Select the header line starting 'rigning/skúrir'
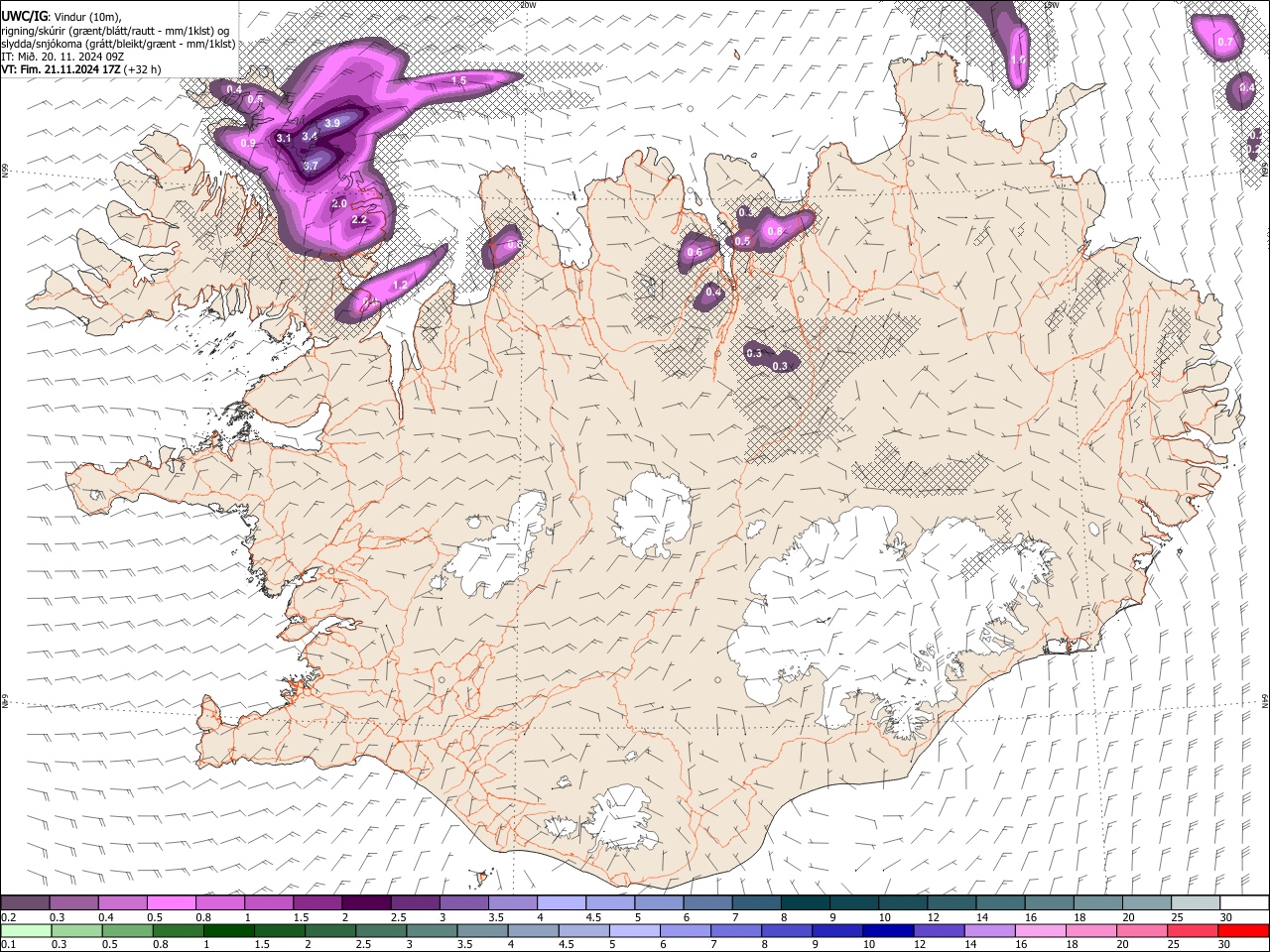Viewport: 1270px width, 952px height. pos(115,30)
